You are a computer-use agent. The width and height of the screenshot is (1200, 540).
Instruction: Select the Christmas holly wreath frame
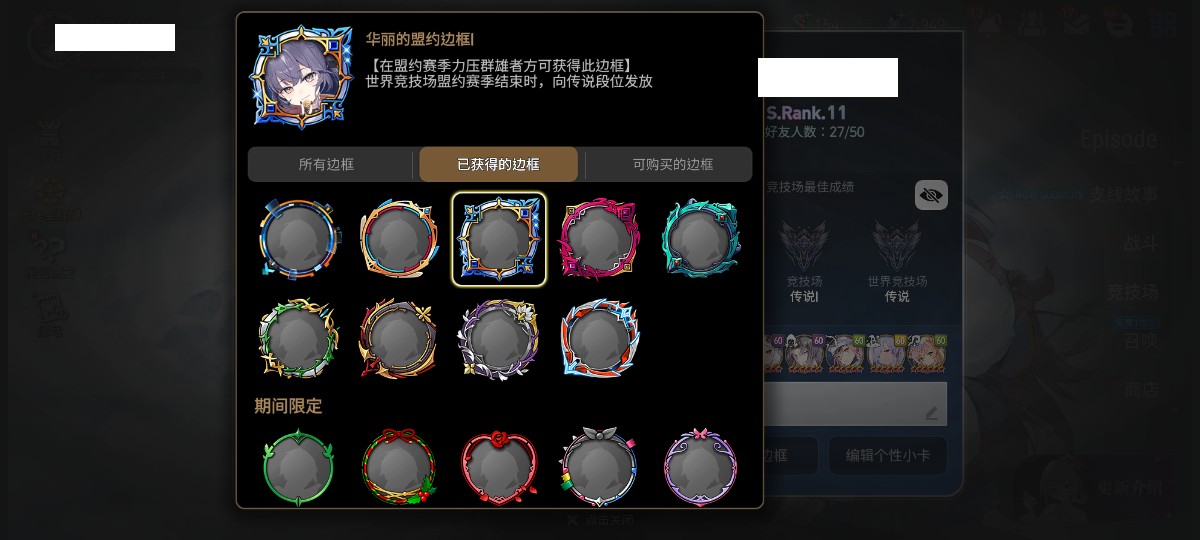[398, 467]
